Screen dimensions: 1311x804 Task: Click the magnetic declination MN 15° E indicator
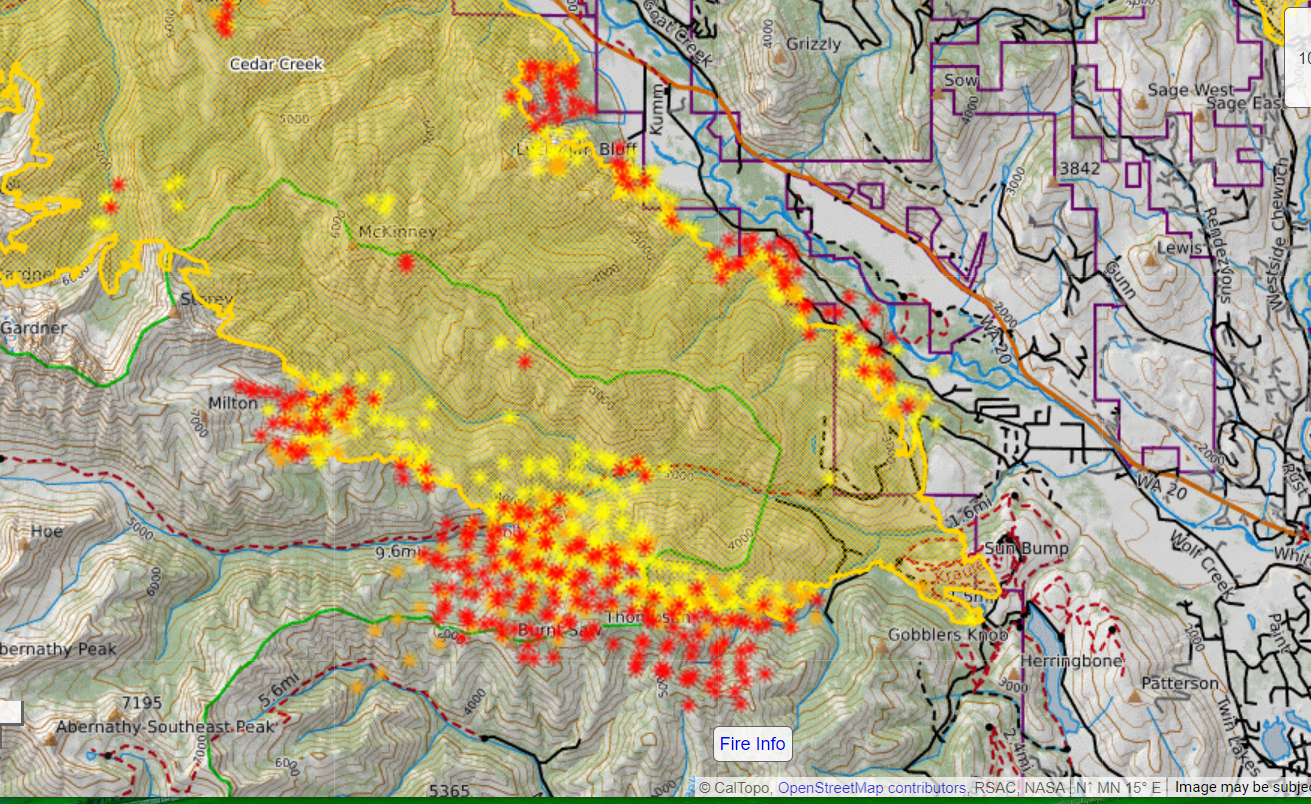pos(1121,788)
